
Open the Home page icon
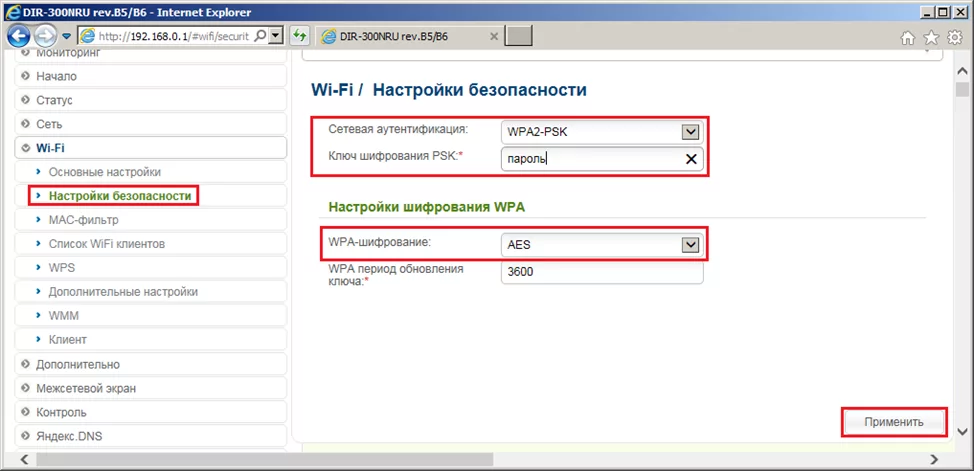pyautogui.click(x=908, y=38)
